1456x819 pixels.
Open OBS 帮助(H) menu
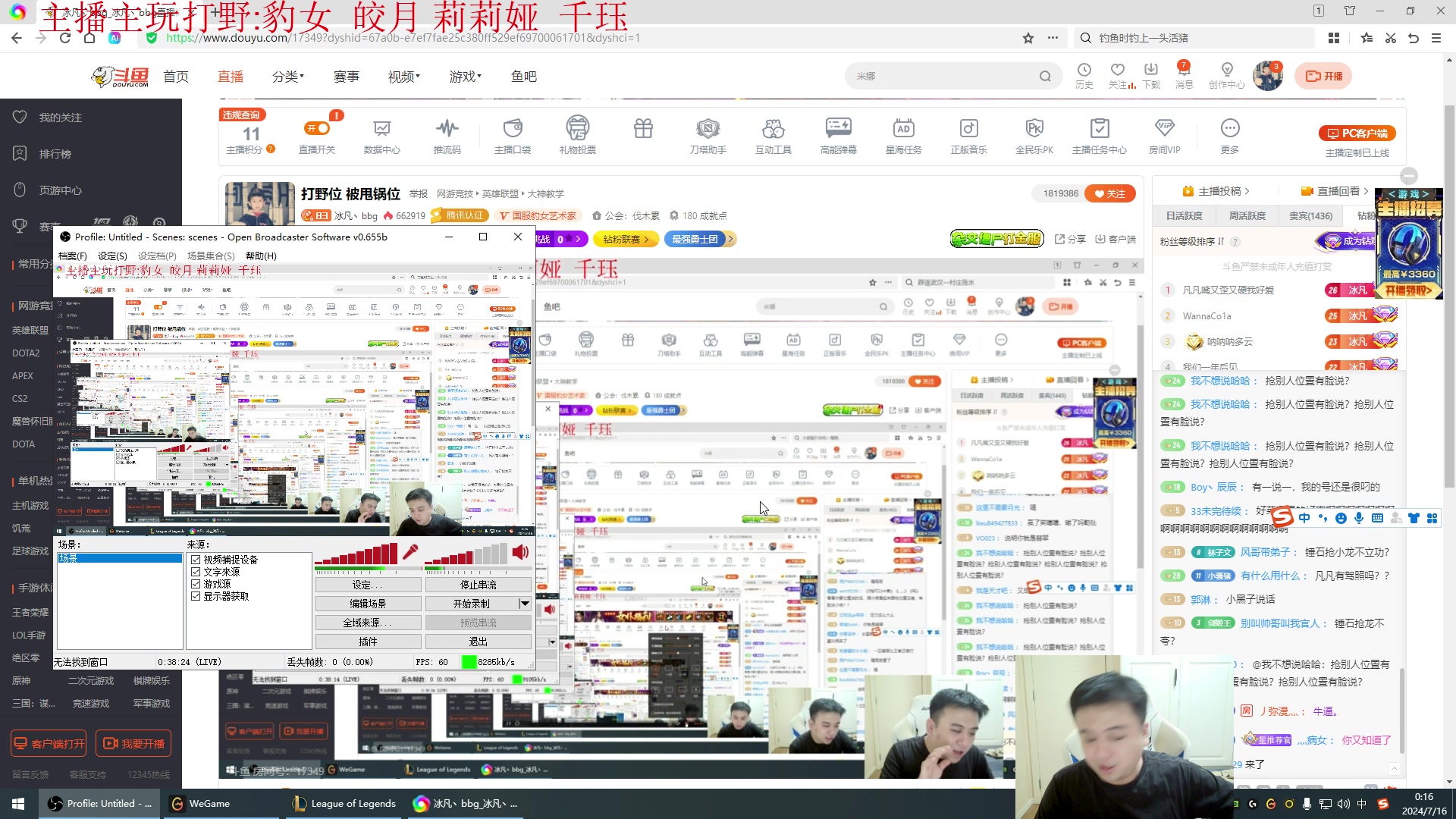[261, 256]
